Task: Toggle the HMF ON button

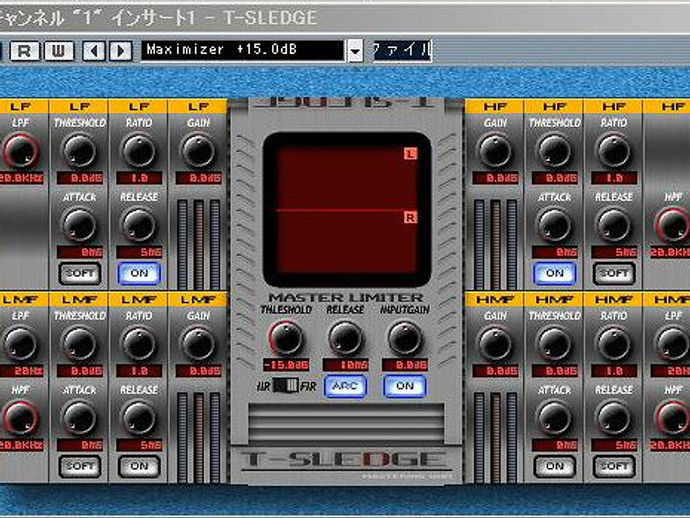Action: 554,467
